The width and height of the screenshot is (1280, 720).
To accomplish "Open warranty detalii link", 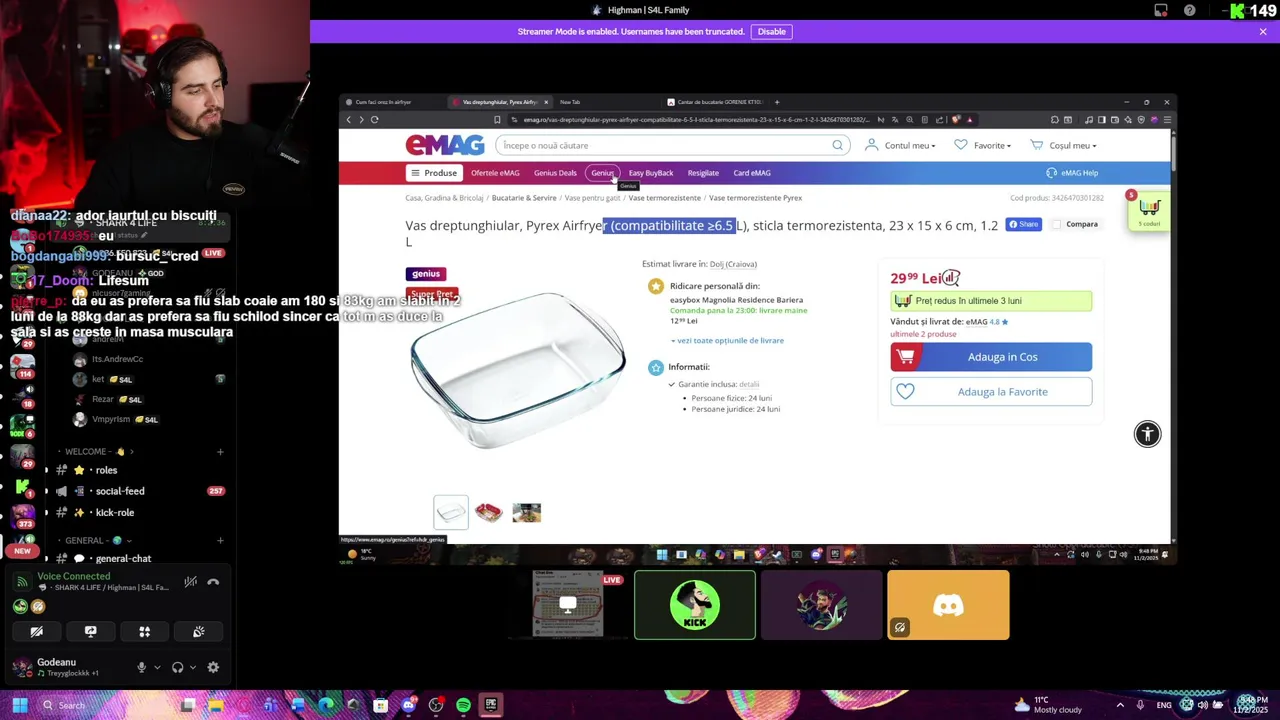I will click(749, 384).
